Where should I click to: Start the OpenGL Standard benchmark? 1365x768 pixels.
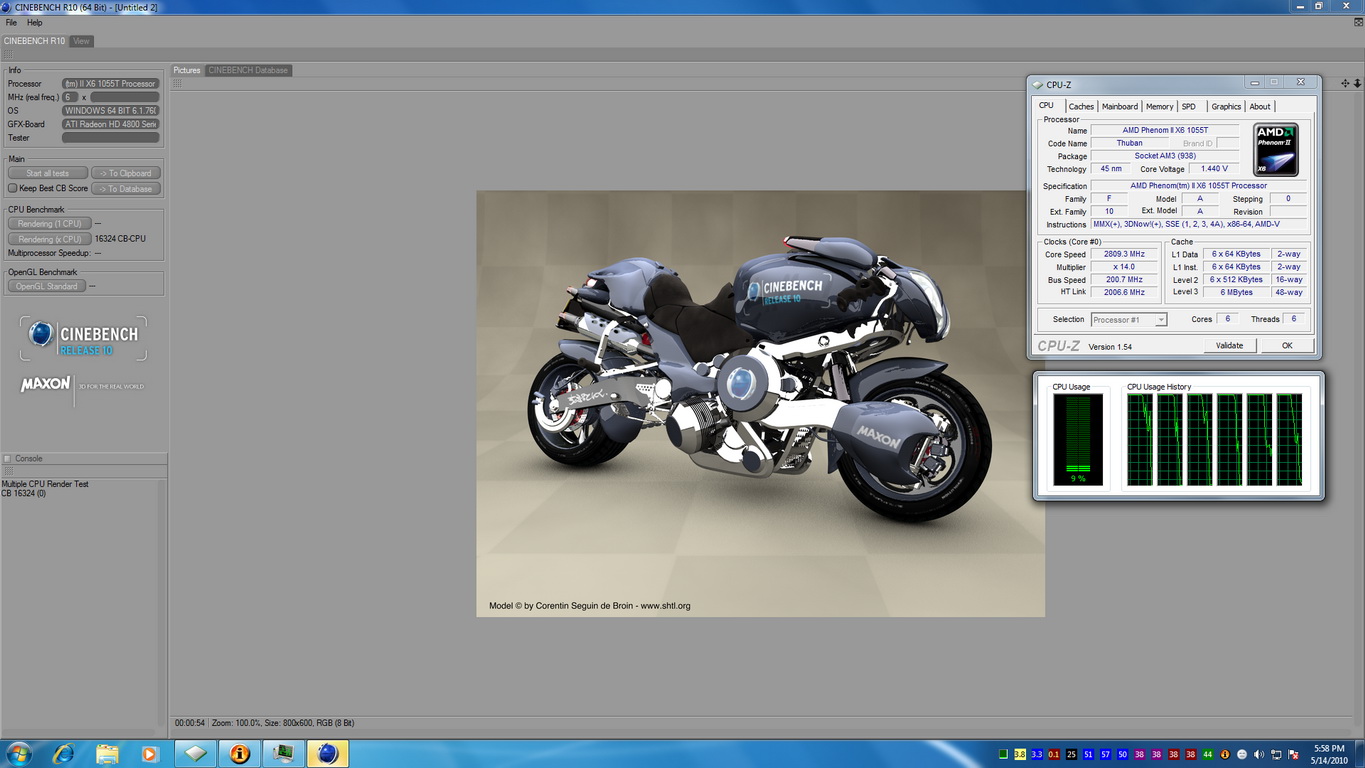click(x=47, y=286)
